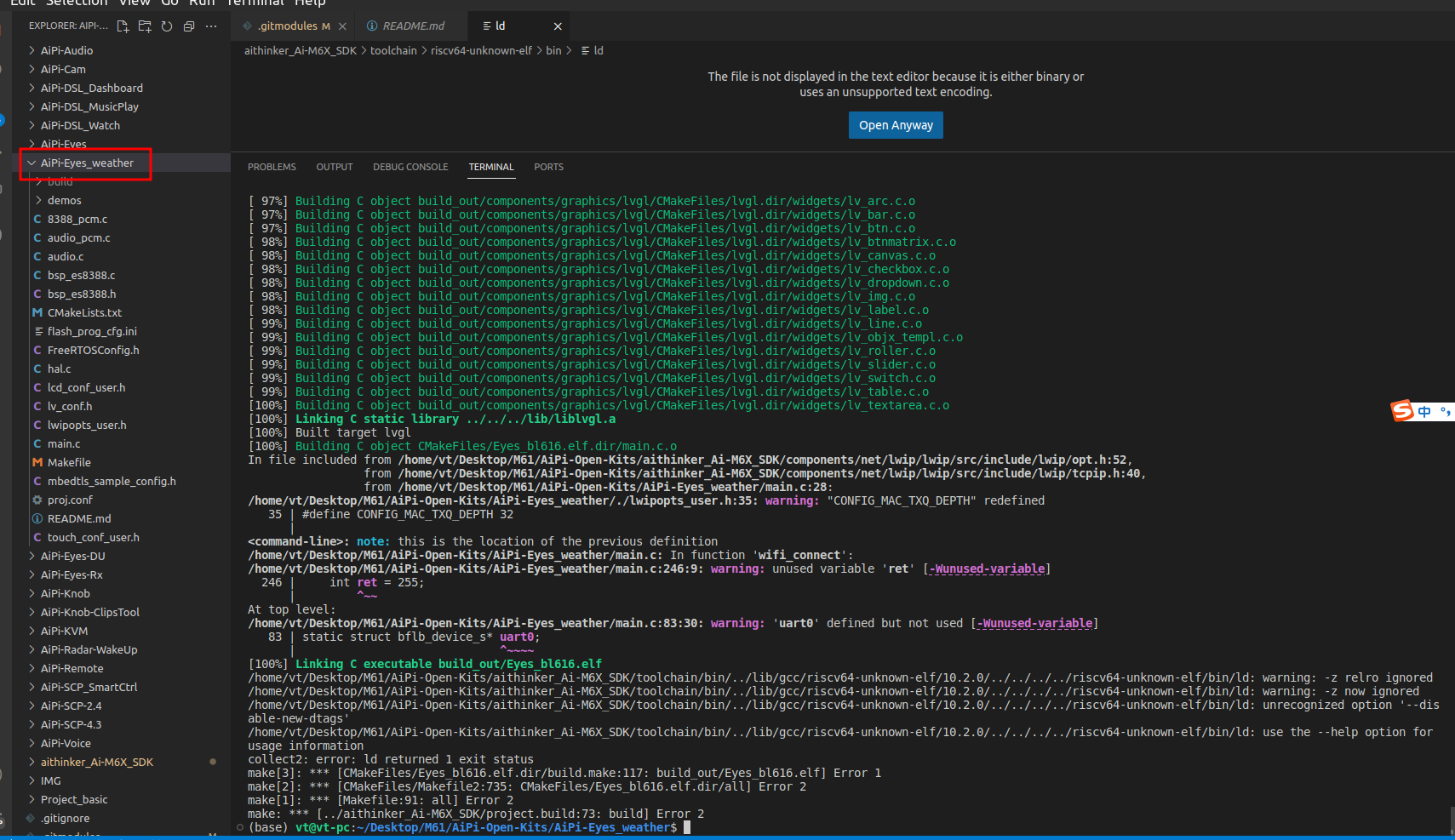
Task: Collapse the AiPi-Eyes_weather folder
Action: 121,163
